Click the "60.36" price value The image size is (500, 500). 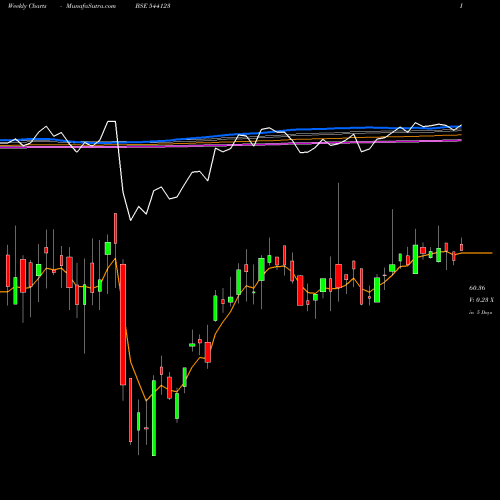477,288
